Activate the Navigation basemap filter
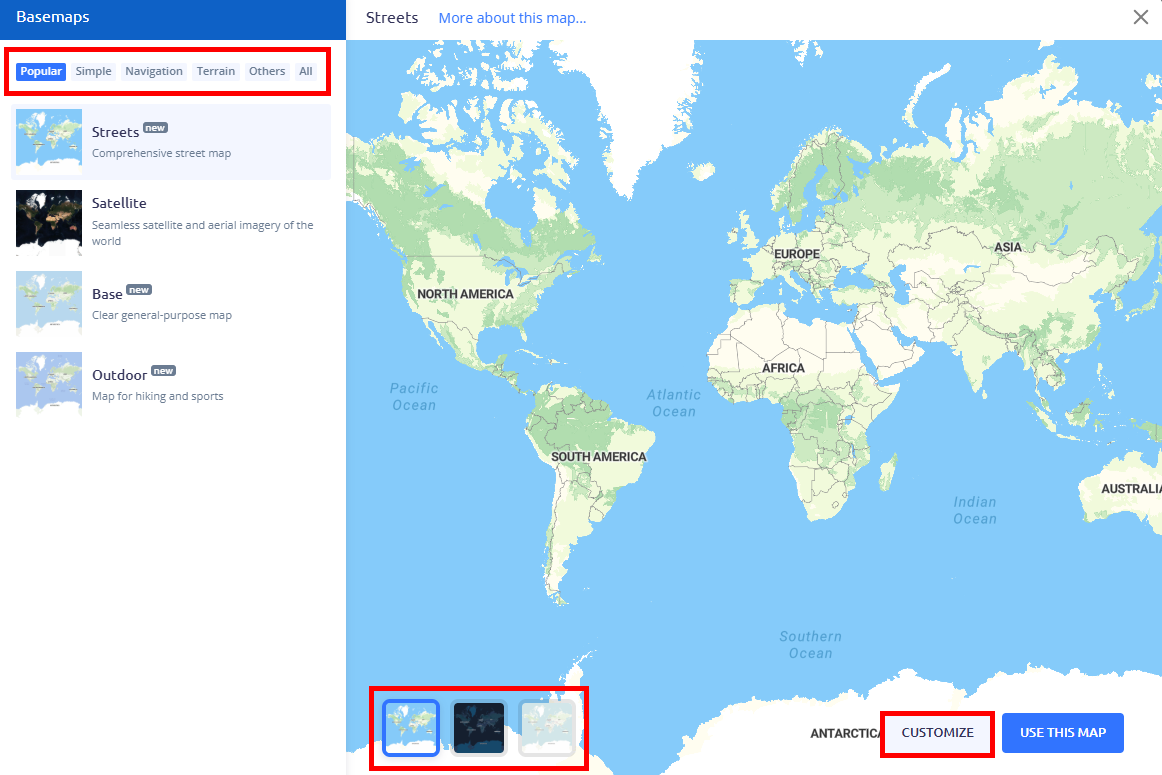The width and height of the screenshot is (1162, 775). pyautogui.click(x=154, y=71)
